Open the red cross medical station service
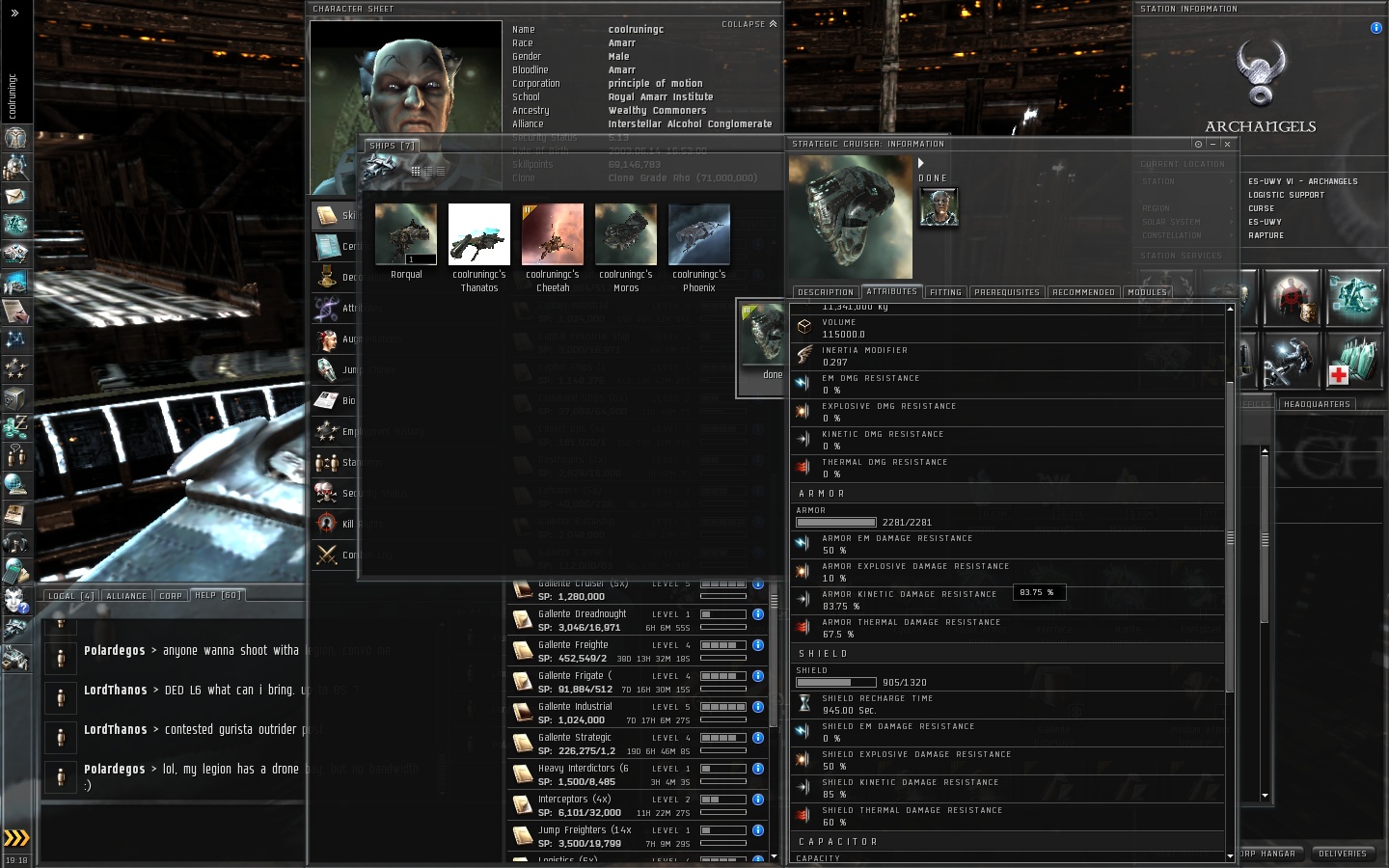This screenshot has width=1389, height=868. tap(1353, 361)
